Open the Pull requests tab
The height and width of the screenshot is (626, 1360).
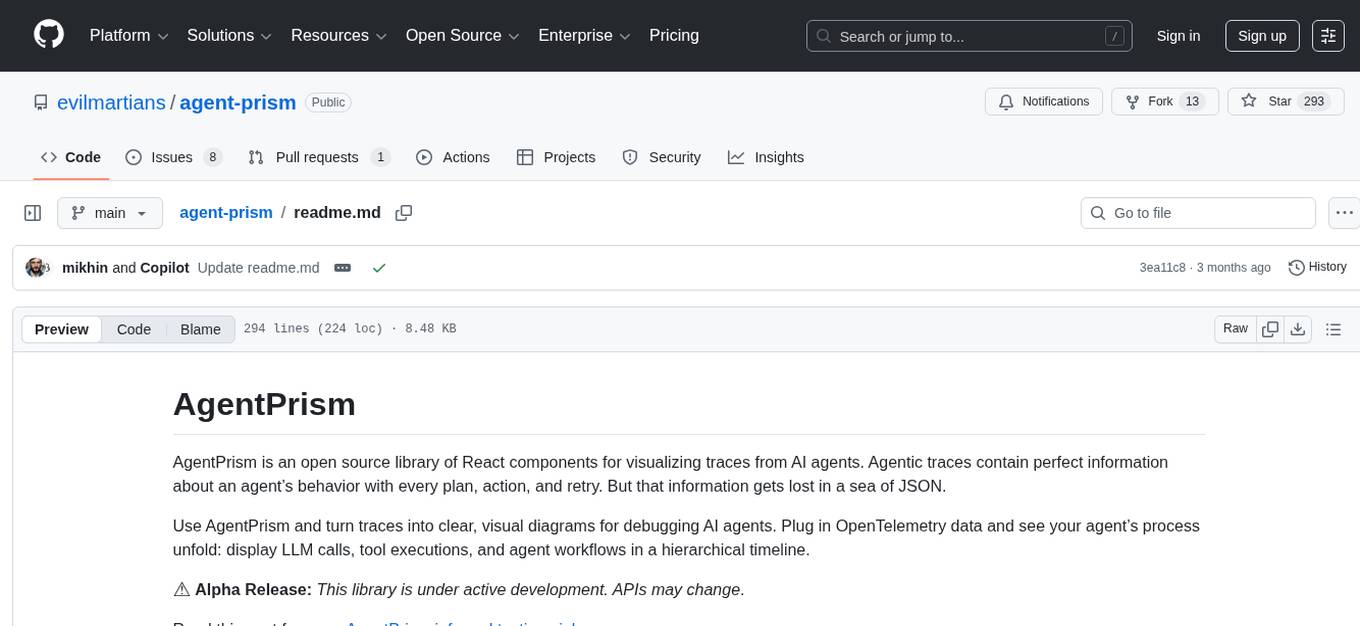click(x=317, y=157)
